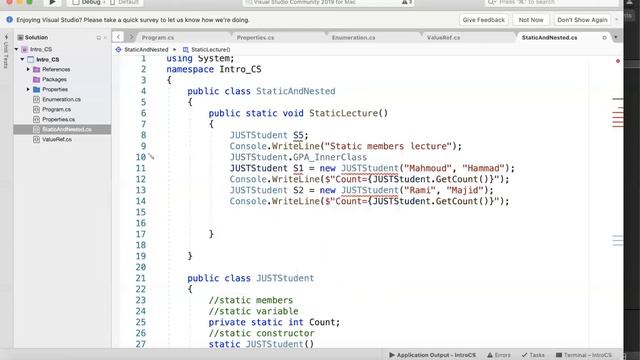640x360 pixels.
Task: Open ValueRef.cs in the solution tree
Action: click(x=57, y=139)
